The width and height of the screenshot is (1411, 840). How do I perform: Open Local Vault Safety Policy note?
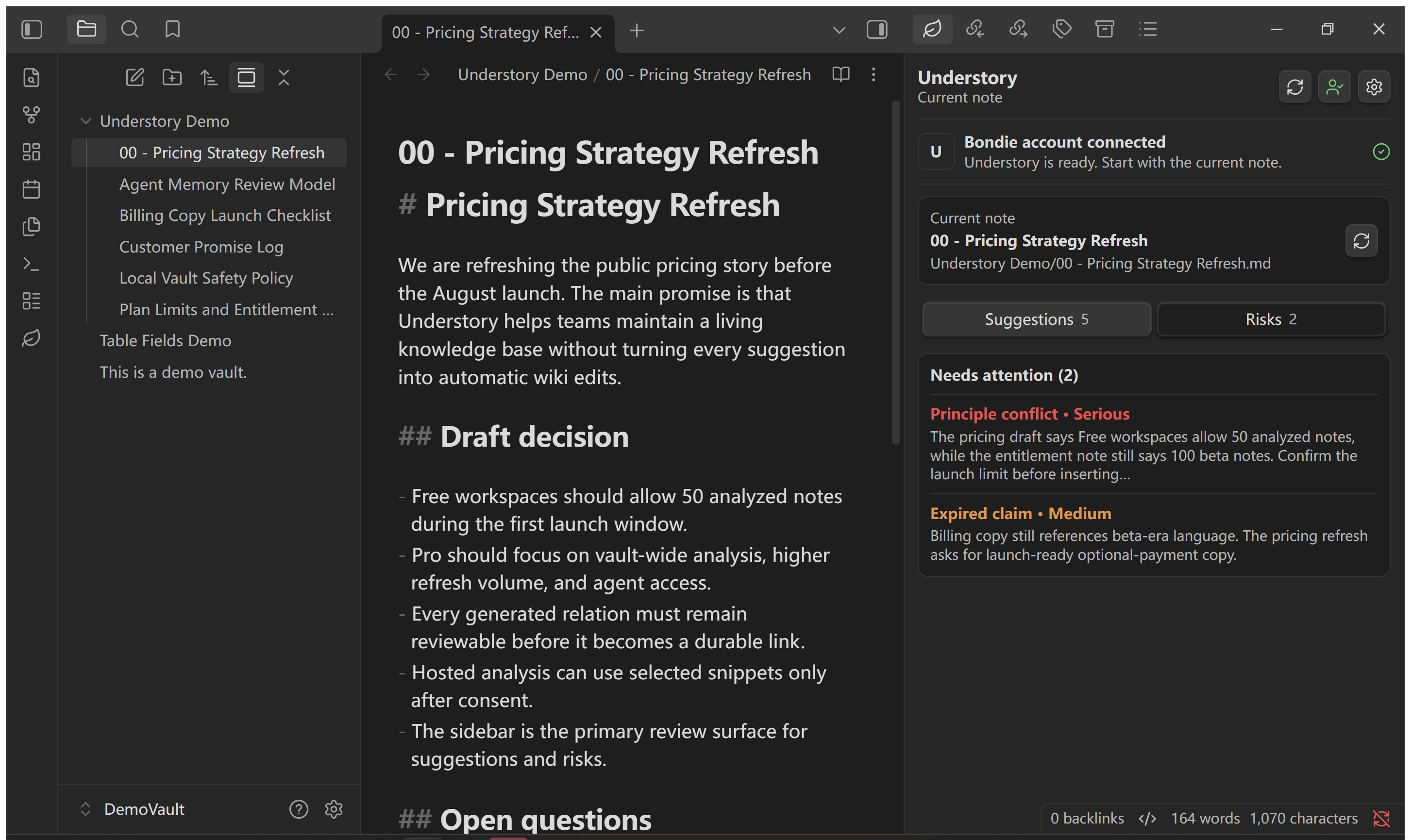(206, 278)
